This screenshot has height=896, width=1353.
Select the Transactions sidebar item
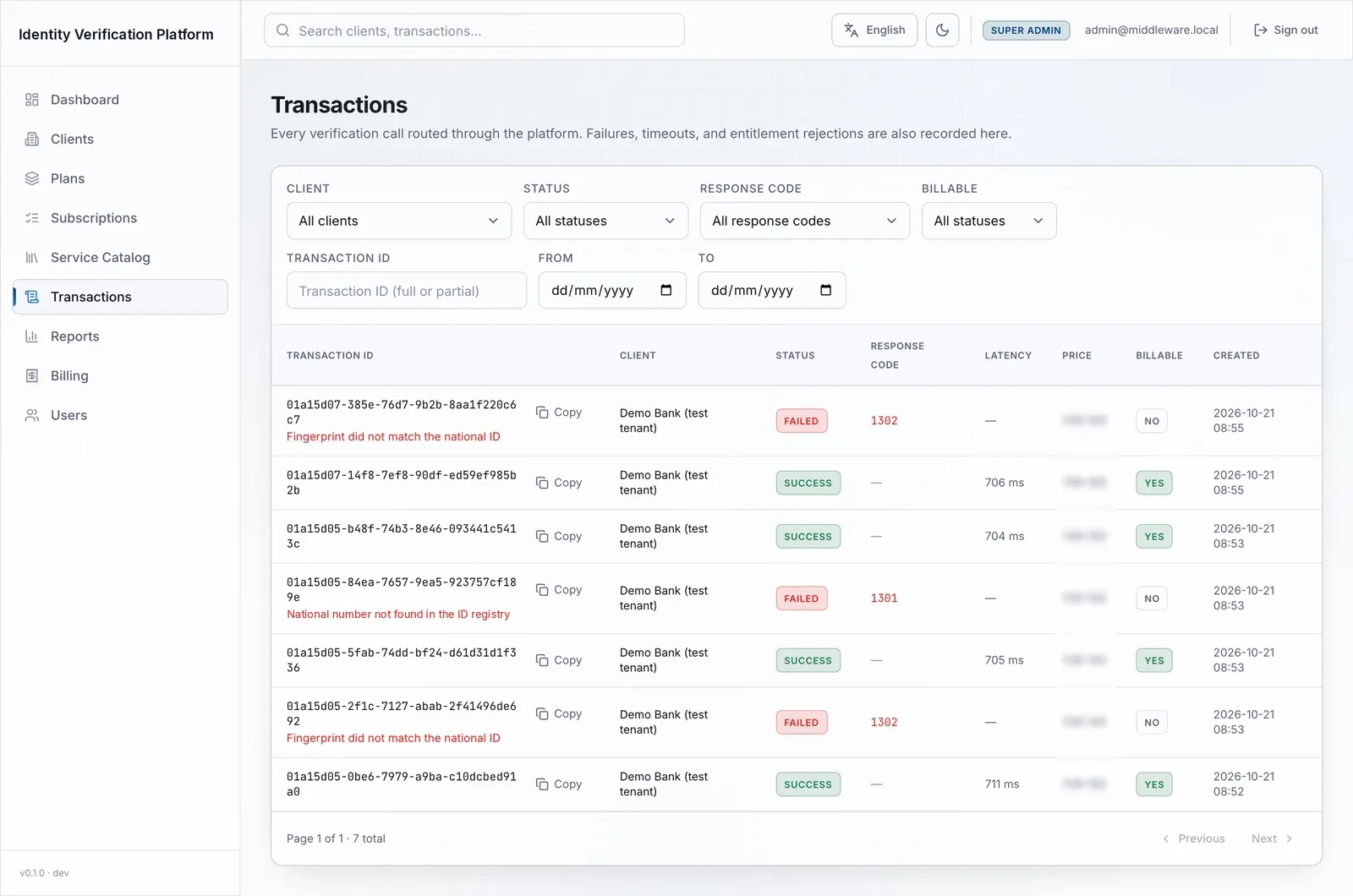120,297
